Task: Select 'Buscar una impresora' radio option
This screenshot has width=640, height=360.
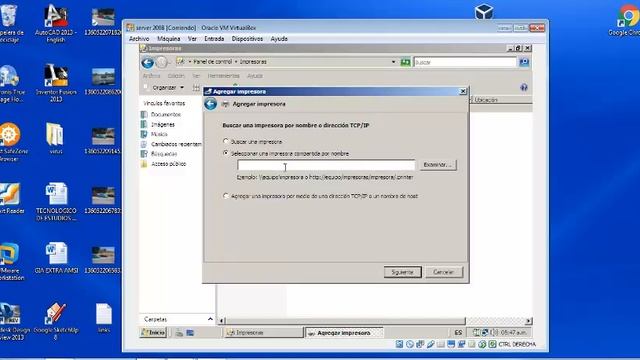Action: click(x=226, y=141)
